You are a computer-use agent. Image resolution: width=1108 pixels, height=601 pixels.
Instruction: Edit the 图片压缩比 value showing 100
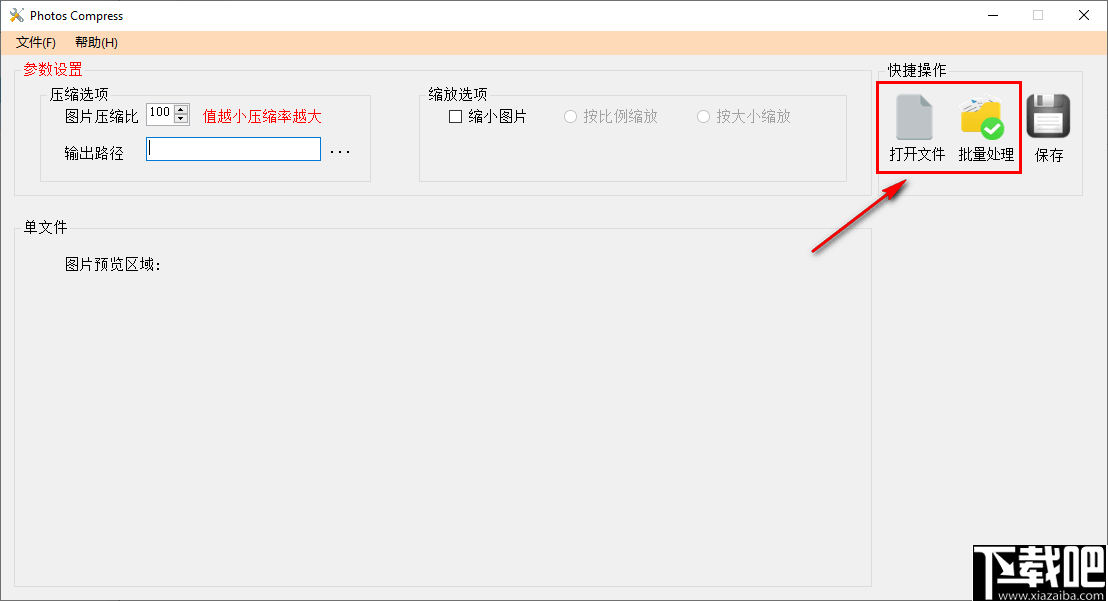(160, 114)
